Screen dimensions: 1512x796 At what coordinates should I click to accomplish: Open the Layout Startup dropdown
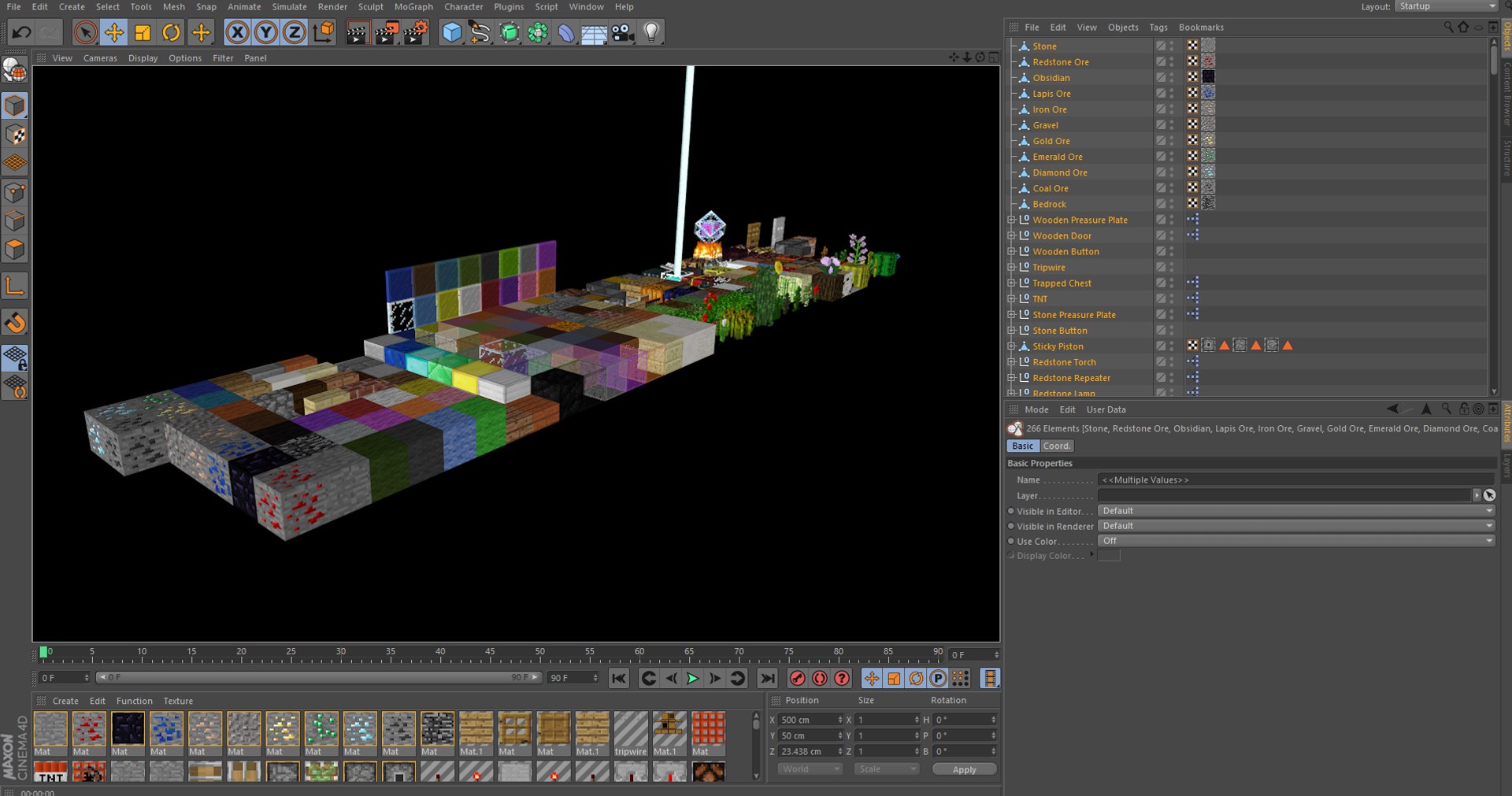click(x=1447, y=6)
